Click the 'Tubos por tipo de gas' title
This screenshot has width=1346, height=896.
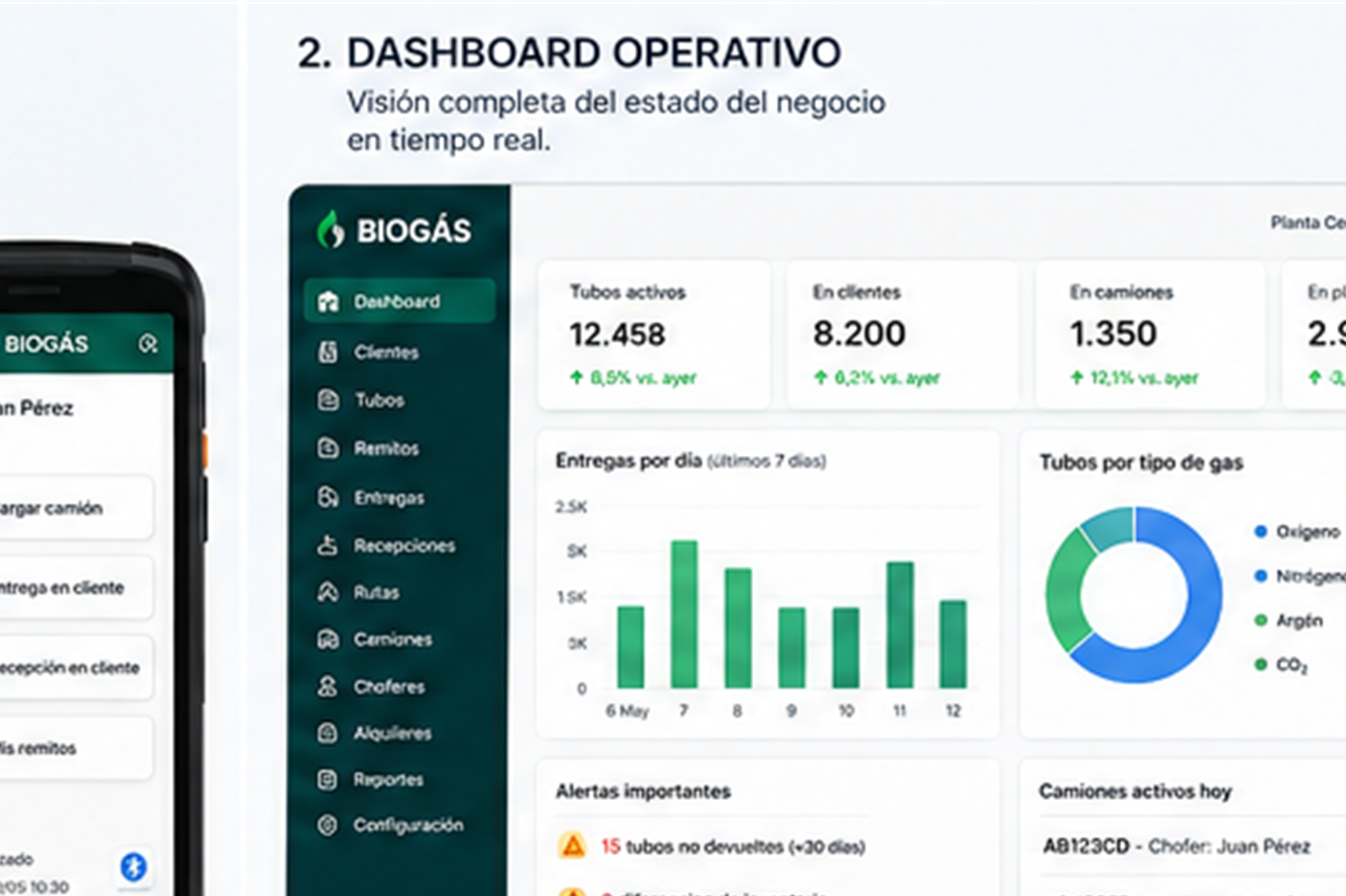(x=1141, y=462)
